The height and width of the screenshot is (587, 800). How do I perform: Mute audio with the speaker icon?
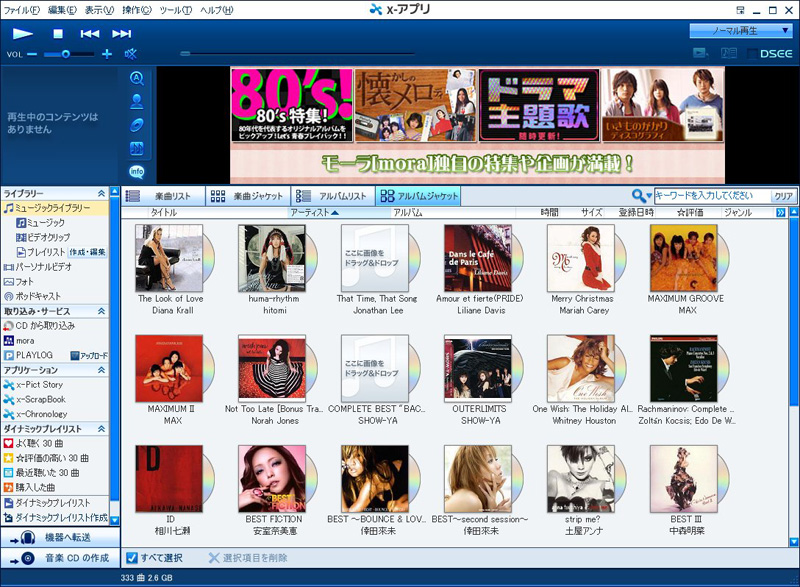click(x=131, y=54)
